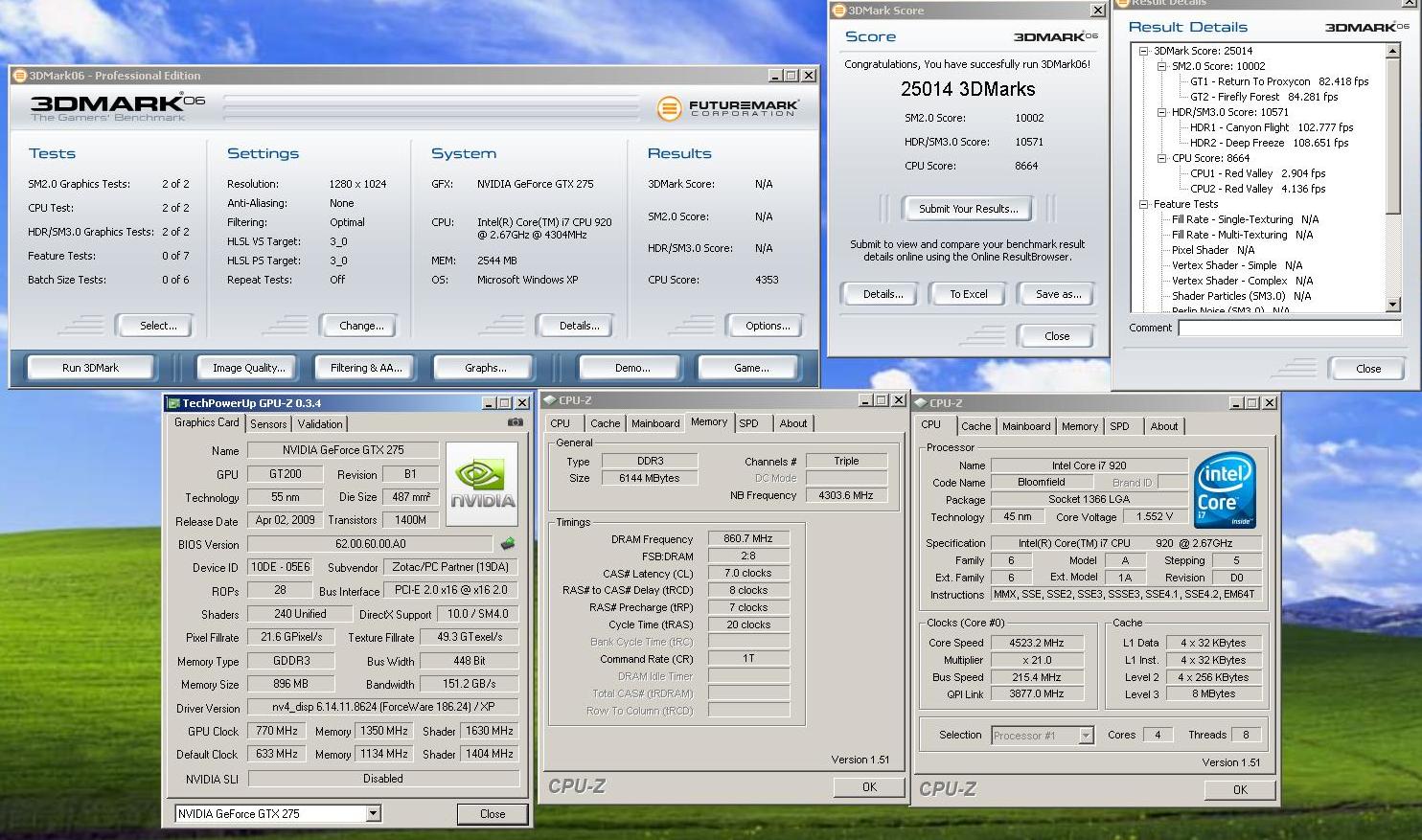Click Result Details scrollbar down arrow
The width and height of the screenshot is (1422, 840).
1393,305
